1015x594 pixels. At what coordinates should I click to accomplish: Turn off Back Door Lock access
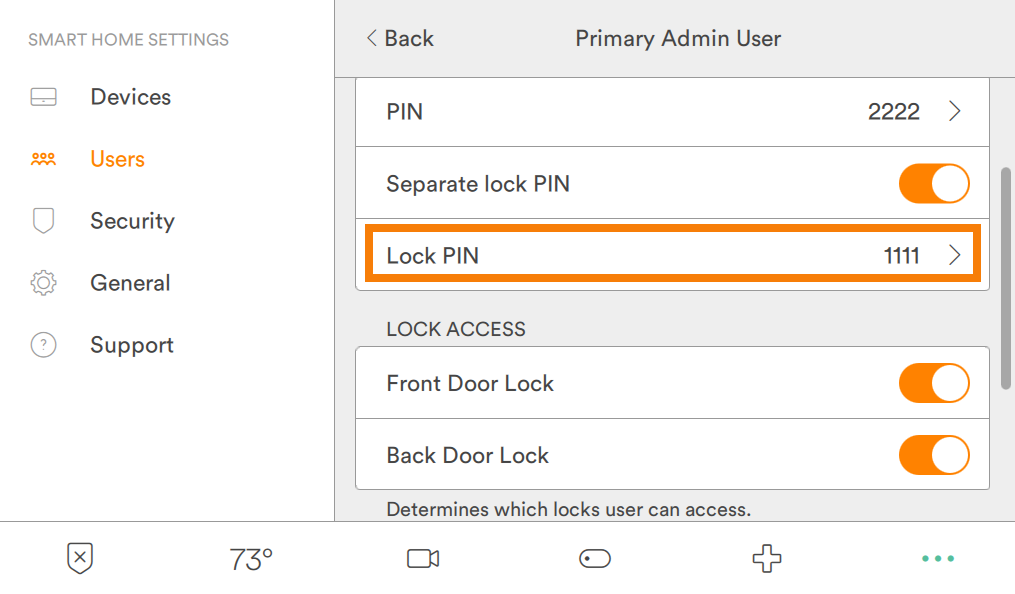click(x=934, y=455)
